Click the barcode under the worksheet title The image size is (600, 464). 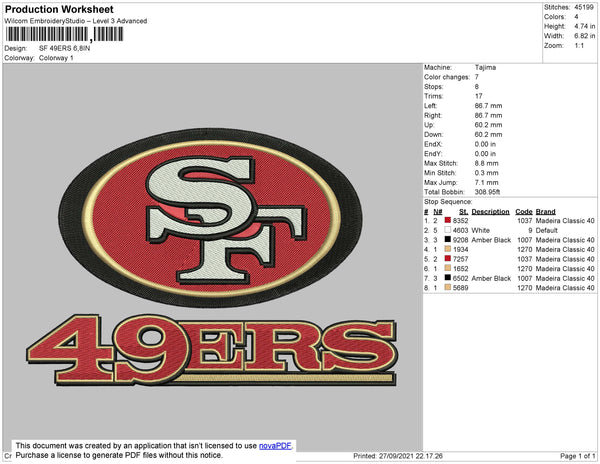64,34
